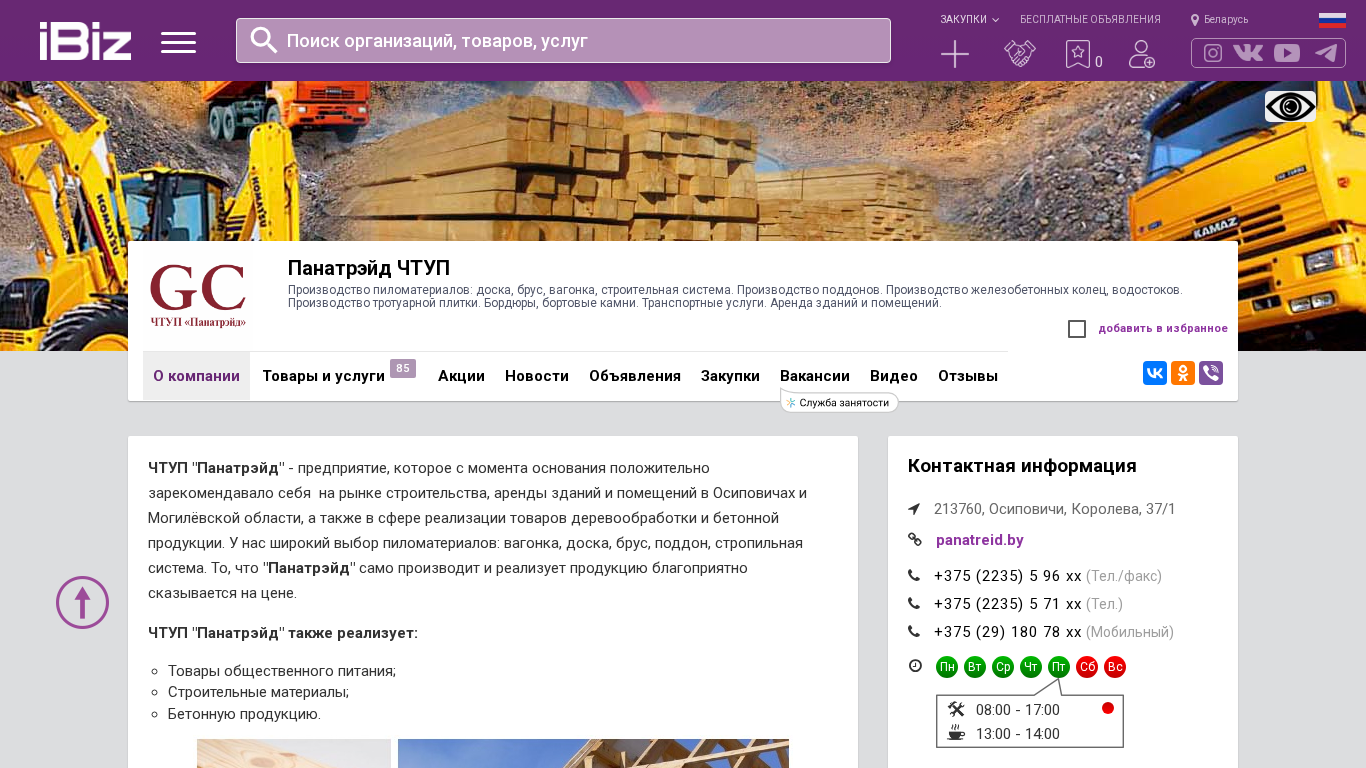Viewport: 1366px width, 768px height.
Task: Open the Новости tab
Action: (x=537, y=376)
